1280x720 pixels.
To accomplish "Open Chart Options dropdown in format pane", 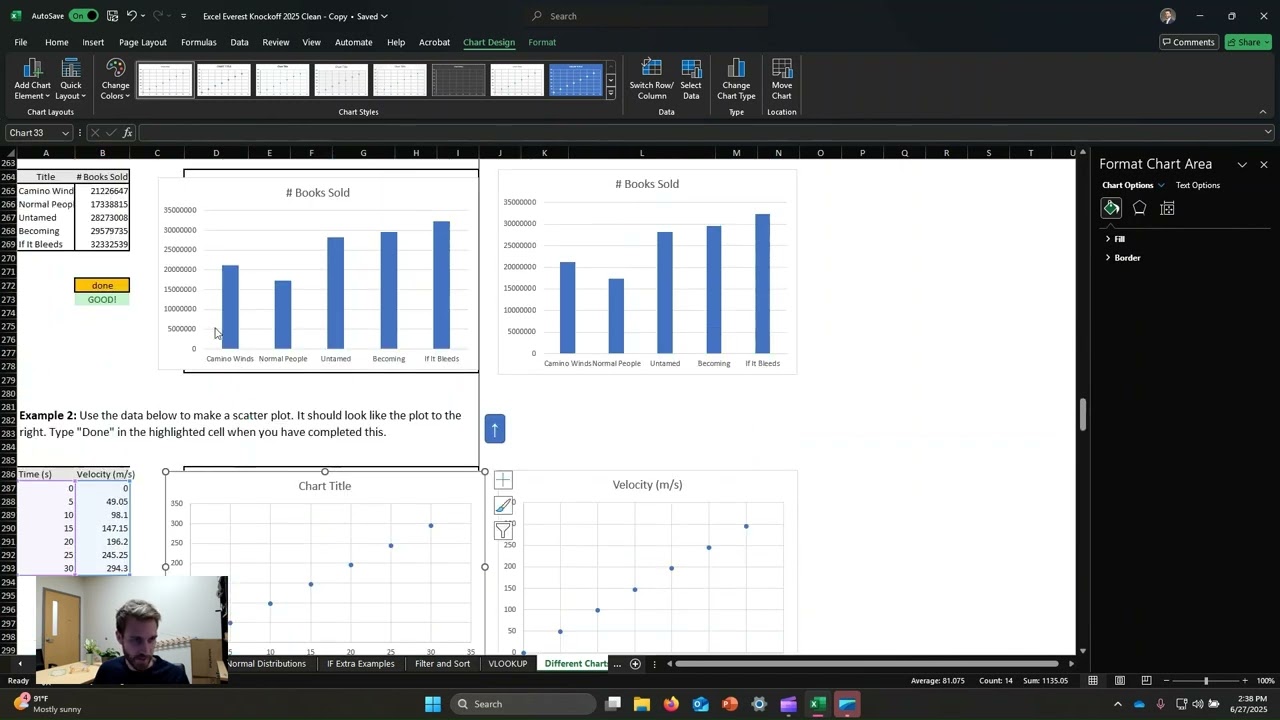I will coord(1161,185).
